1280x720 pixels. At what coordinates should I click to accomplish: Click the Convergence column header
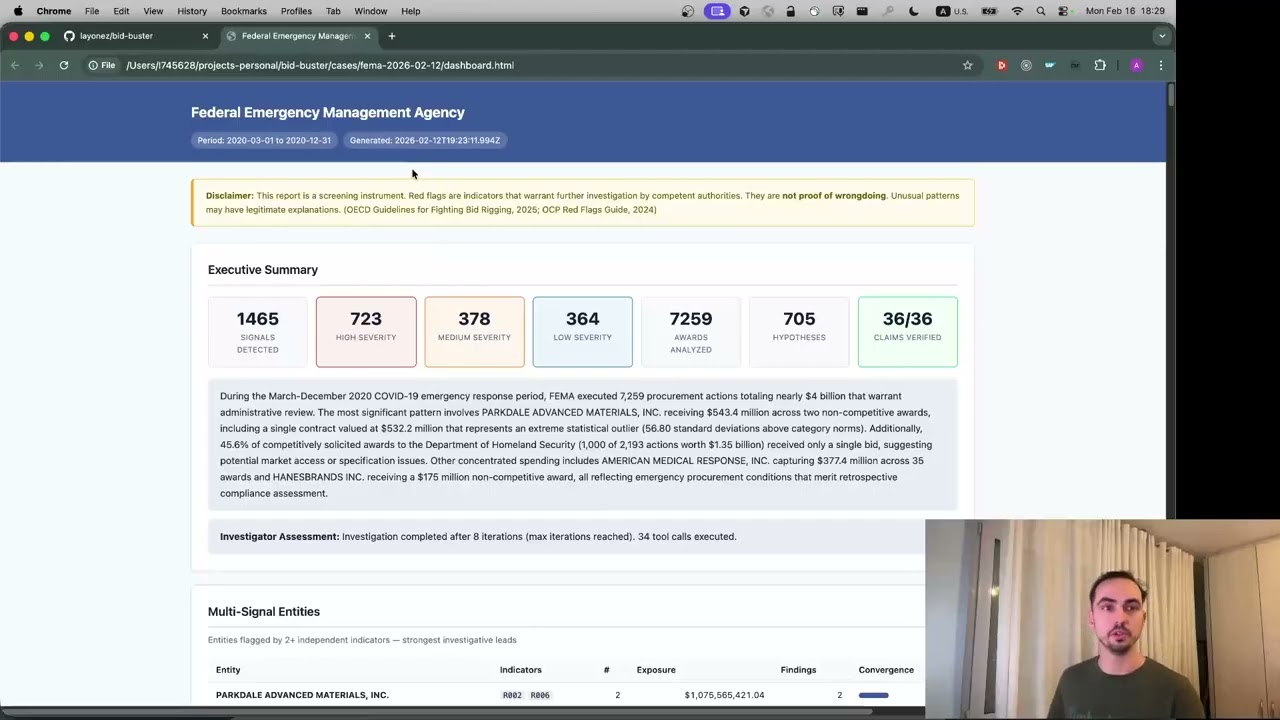click(886, 670)
